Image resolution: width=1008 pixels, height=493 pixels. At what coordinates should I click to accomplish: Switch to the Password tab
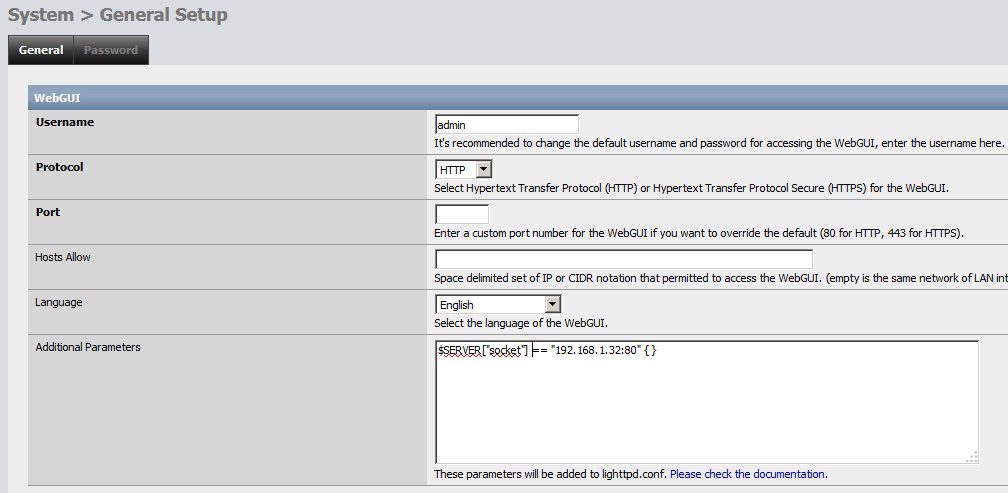(x=111, y=50)
